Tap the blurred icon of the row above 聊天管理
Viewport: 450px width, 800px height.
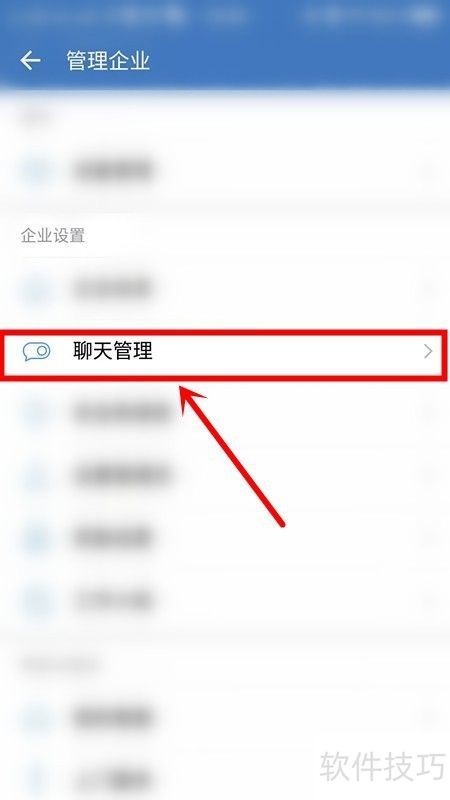click(37, 289)
